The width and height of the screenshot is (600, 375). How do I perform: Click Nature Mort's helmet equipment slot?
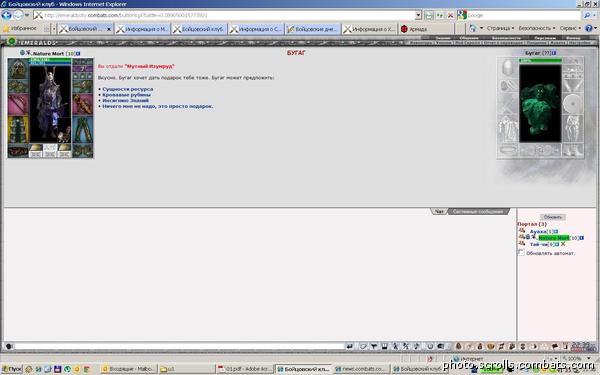pyautogui.click(x=18, y=69)
